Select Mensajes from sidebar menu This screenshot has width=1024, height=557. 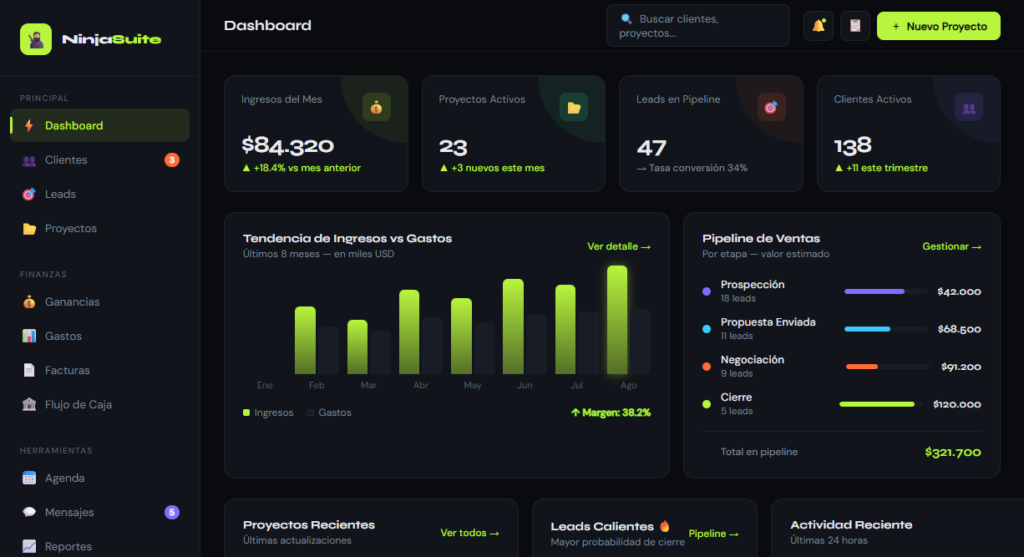(69, 512)
